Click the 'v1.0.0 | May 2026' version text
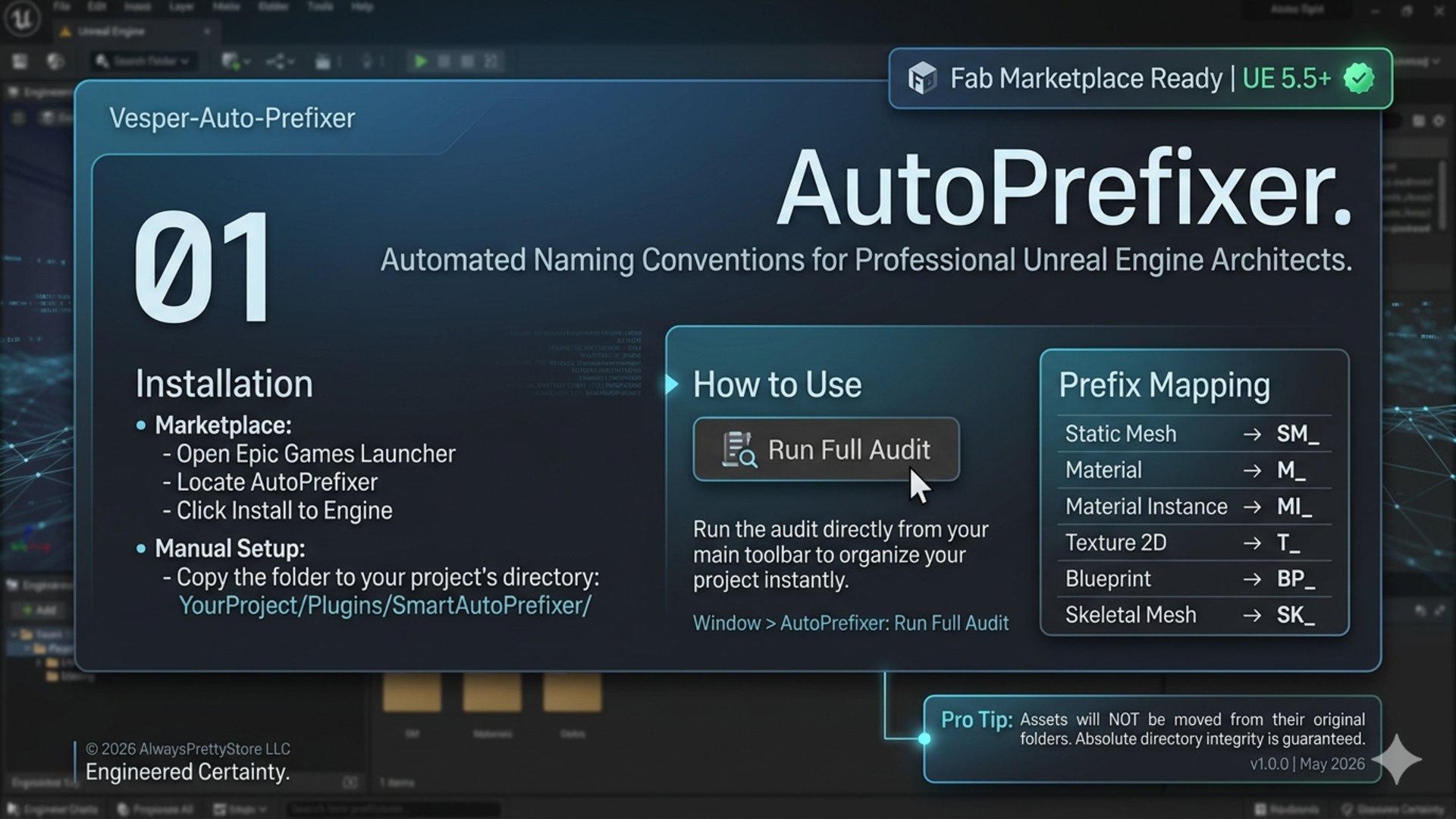Viewport: 1456px width, 819px height. pos(1307,764)
